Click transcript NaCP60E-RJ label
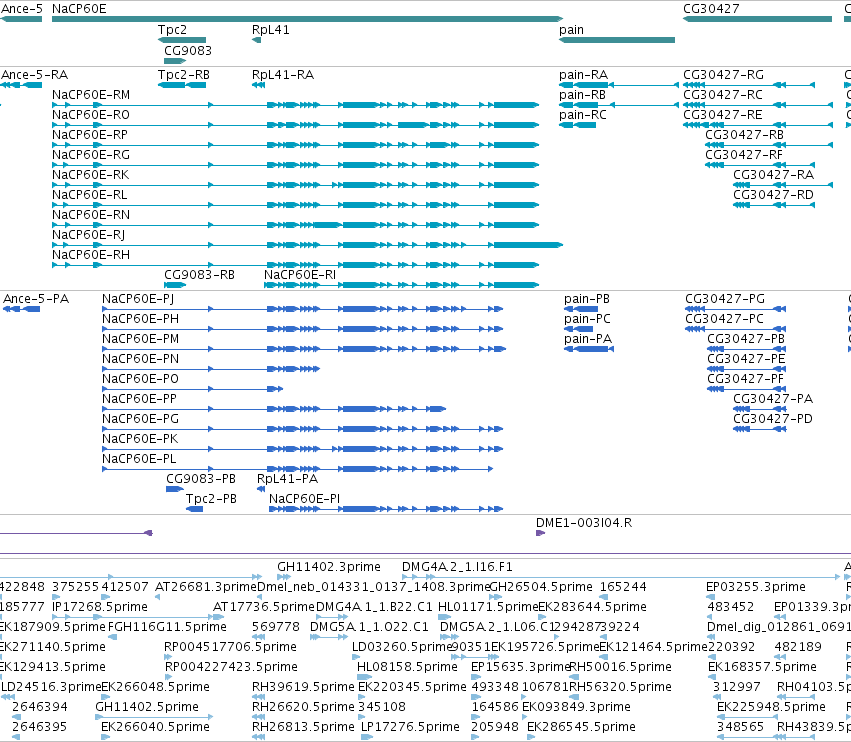This screenshot has height=742, width=851. coord(88,235)
